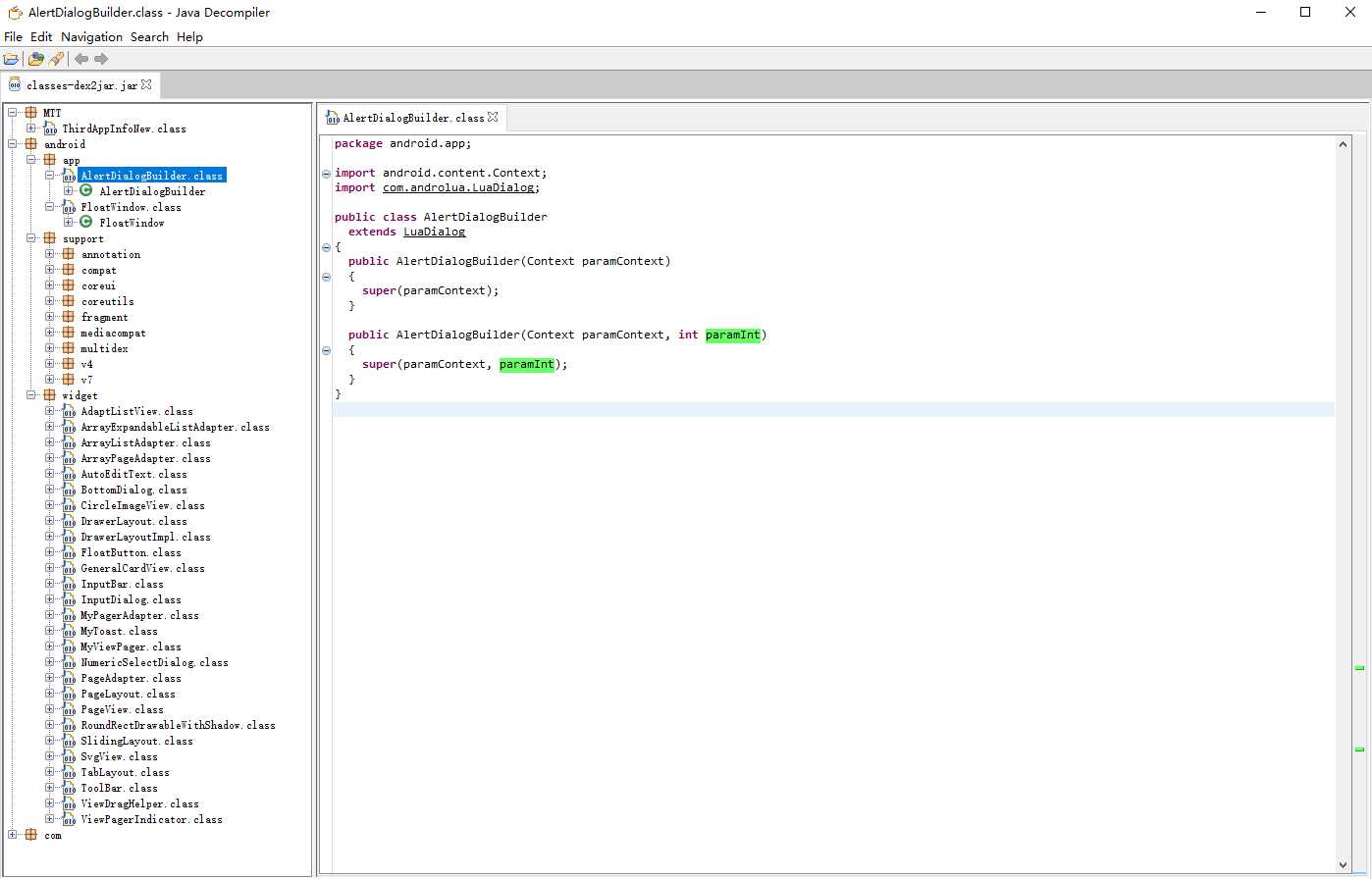
Task: Select the AlertDialogBuilder.class editor tab
Action: coord(412,118)
